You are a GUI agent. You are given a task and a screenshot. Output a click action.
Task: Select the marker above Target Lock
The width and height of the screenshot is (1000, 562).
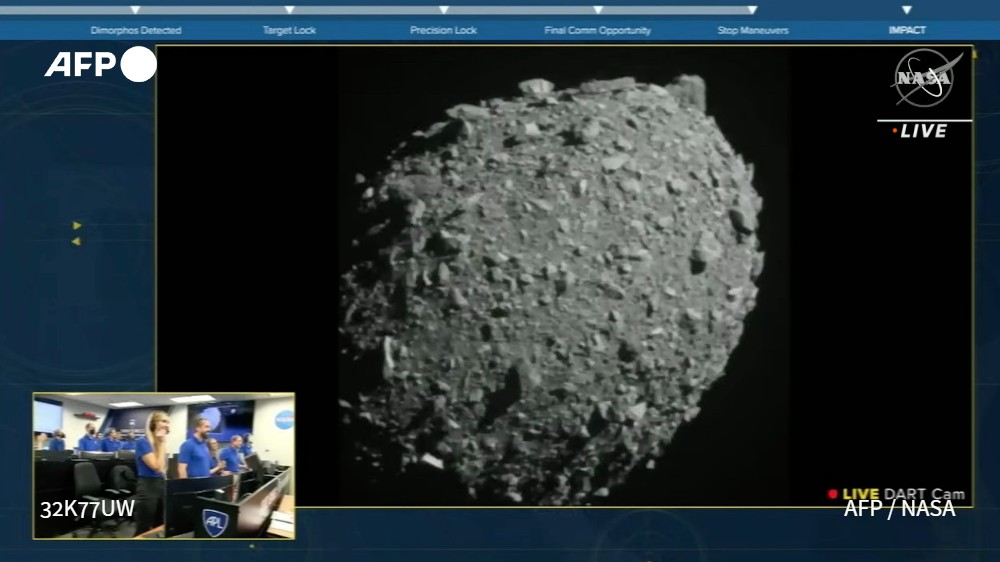pos(290,10)
